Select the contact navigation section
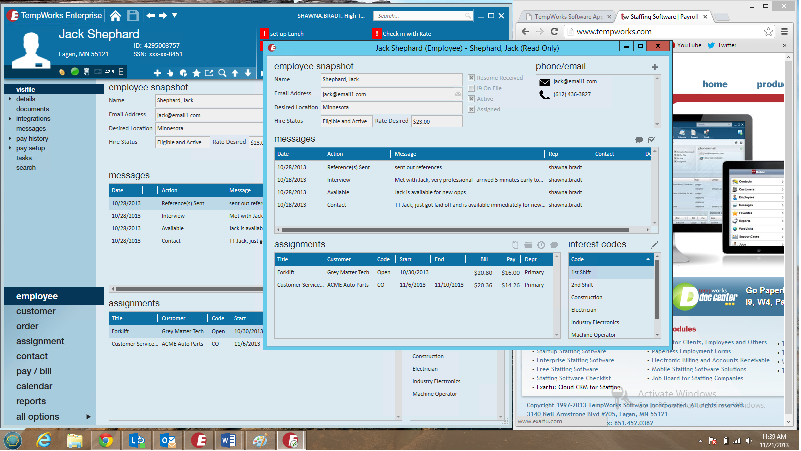The image size is (801, 451). point(32,356)
